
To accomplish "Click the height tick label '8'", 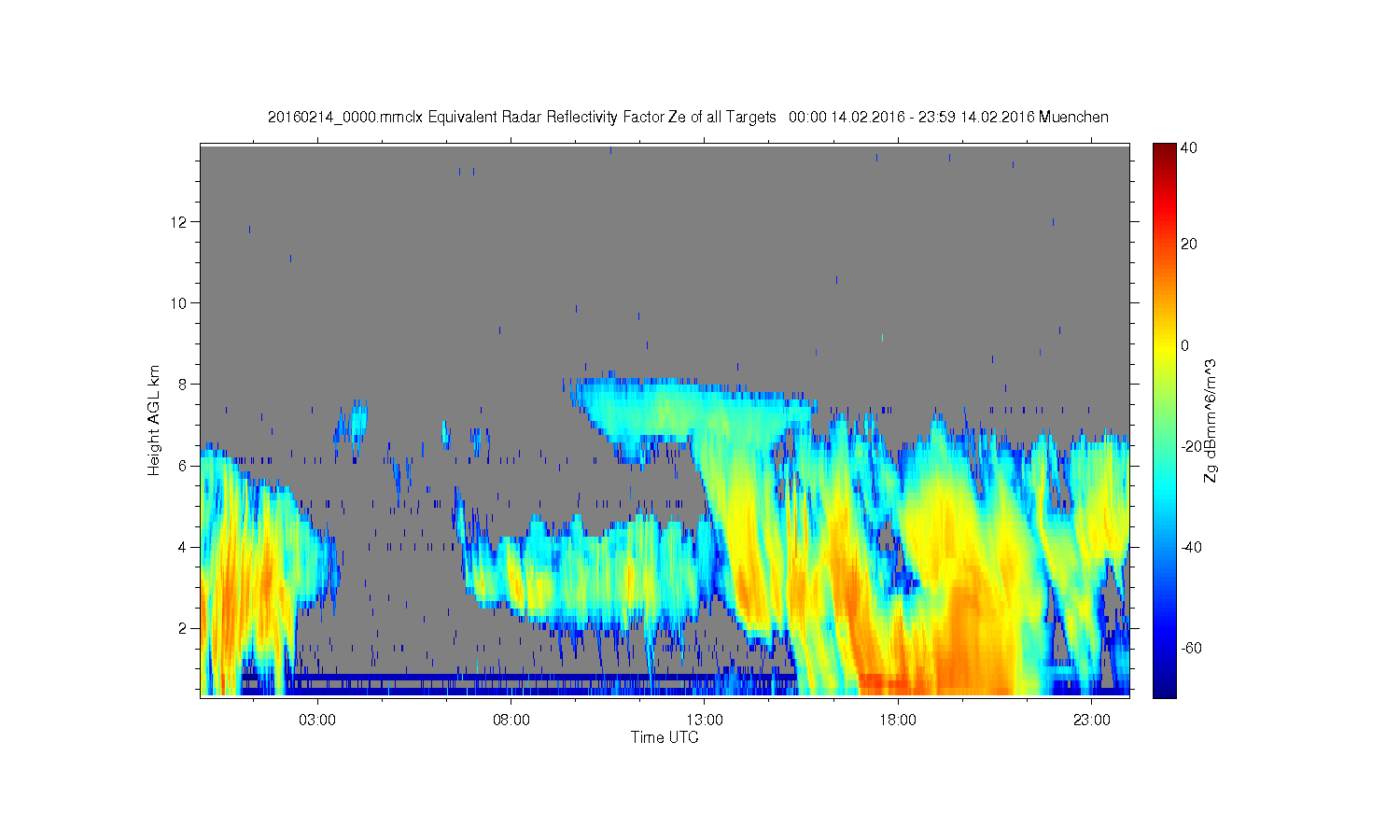I will pos(184,384).
